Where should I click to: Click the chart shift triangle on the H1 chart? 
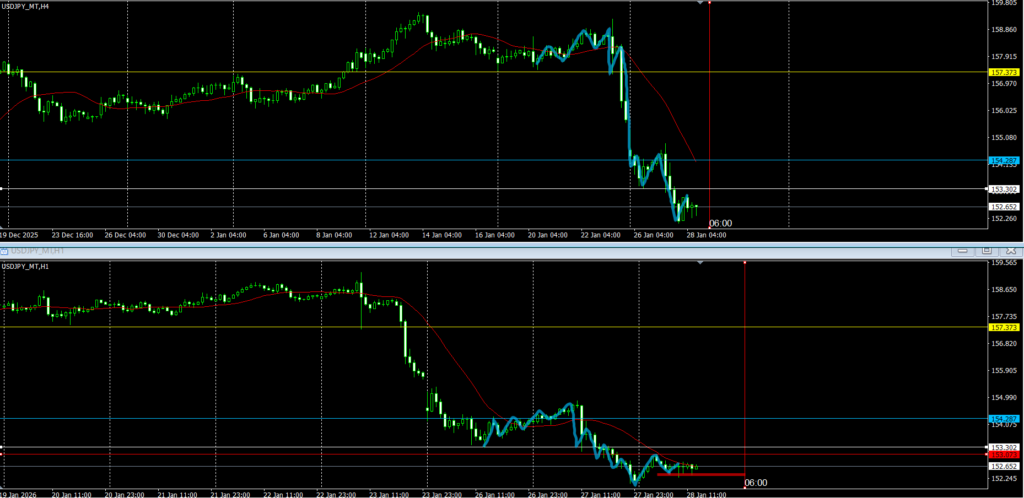coord(699,263)
